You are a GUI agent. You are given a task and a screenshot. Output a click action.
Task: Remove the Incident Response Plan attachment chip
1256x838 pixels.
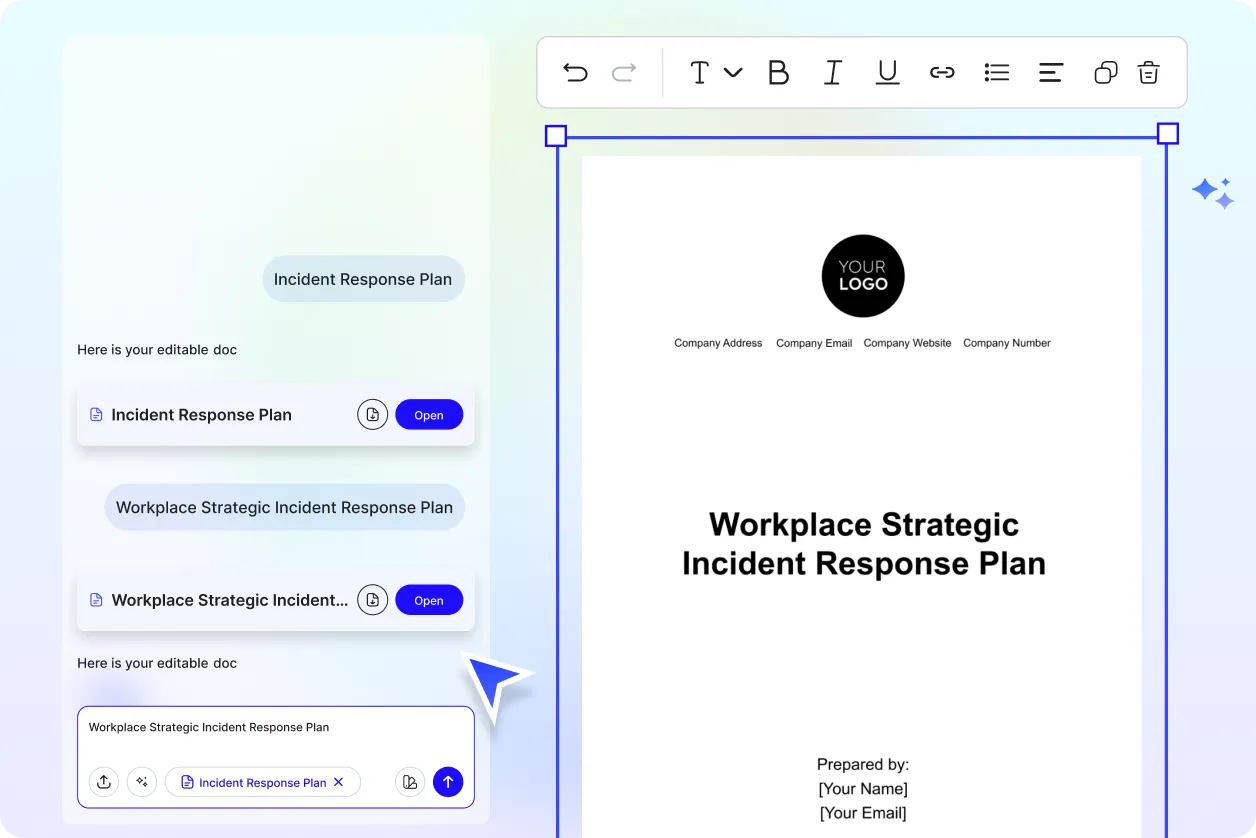coord(339,782)
